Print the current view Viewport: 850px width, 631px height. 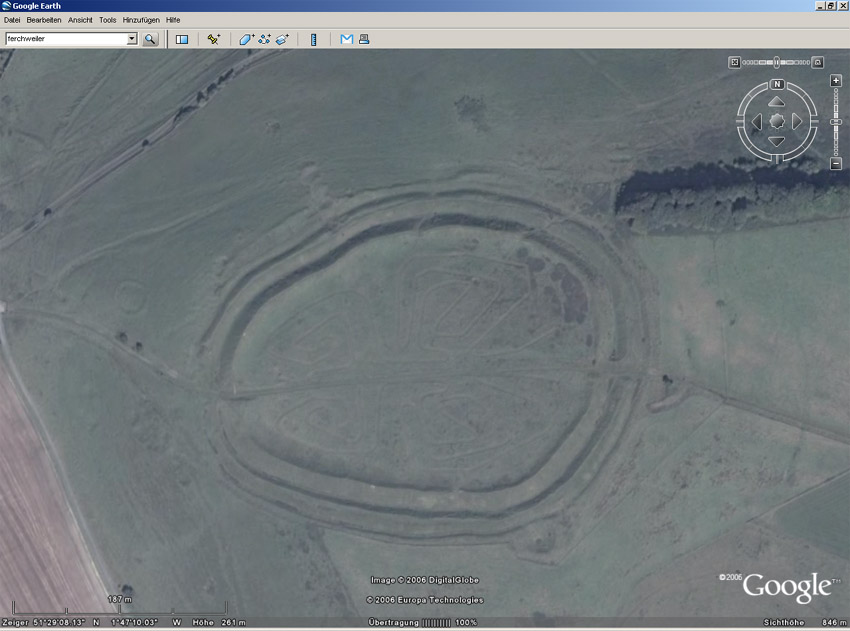364,39
